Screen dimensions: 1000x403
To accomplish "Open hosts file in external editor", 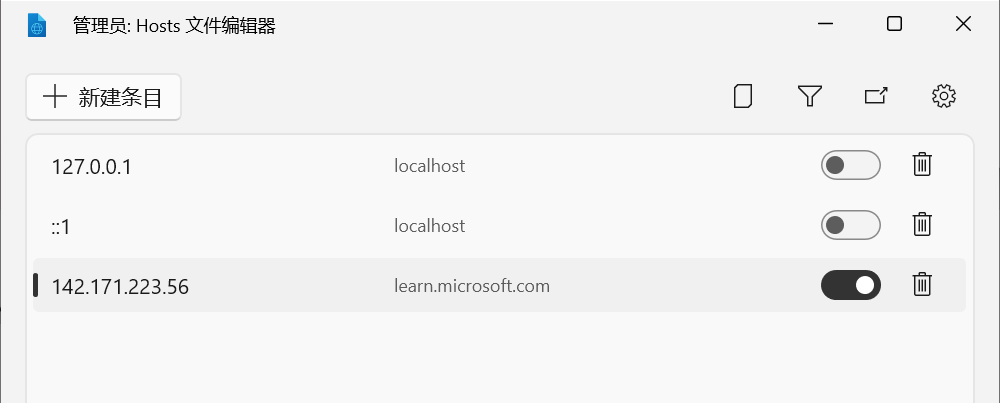I will point(876,96).
